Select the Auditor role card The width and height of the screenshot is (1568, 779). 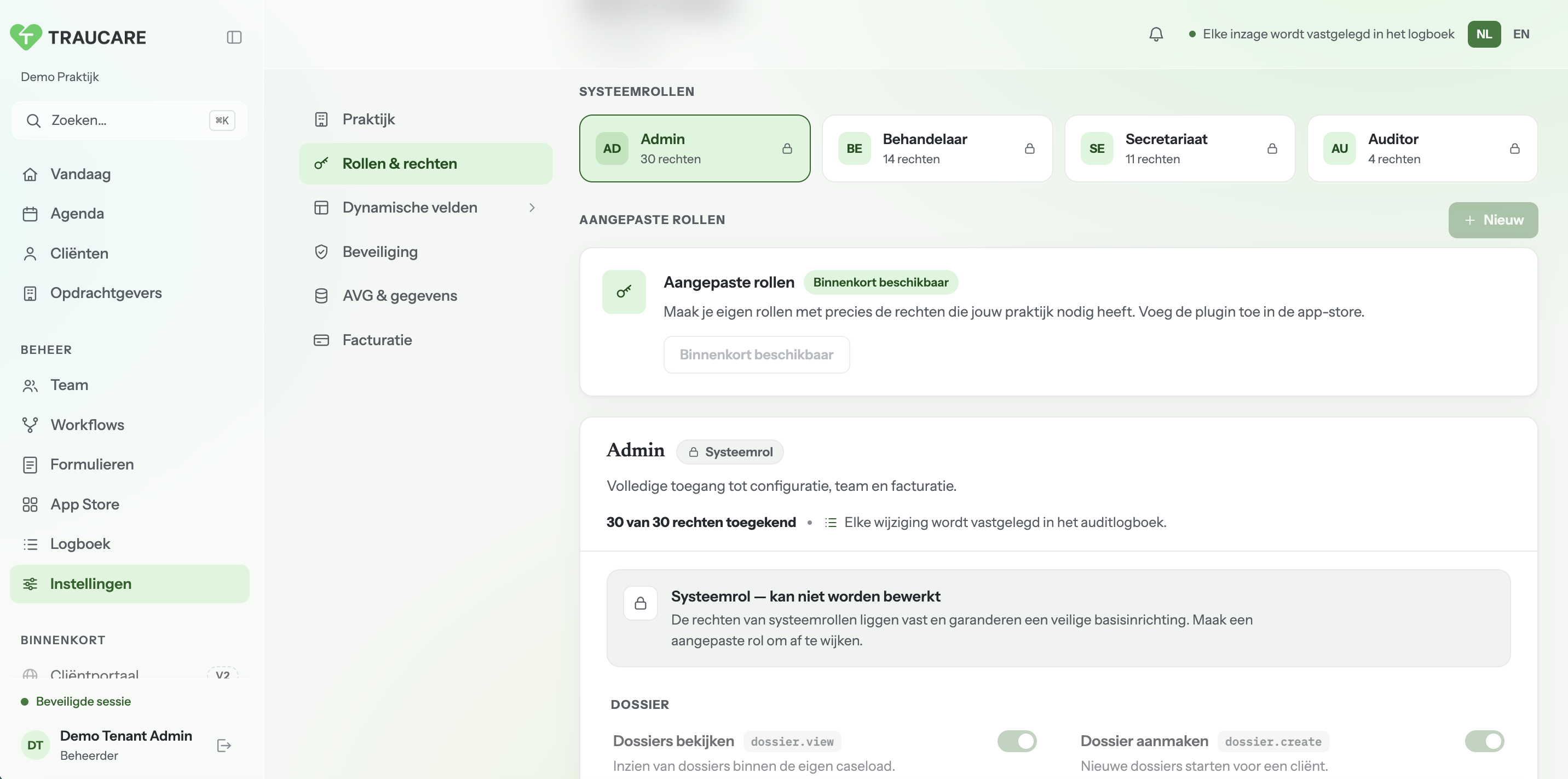[1422, 148]
